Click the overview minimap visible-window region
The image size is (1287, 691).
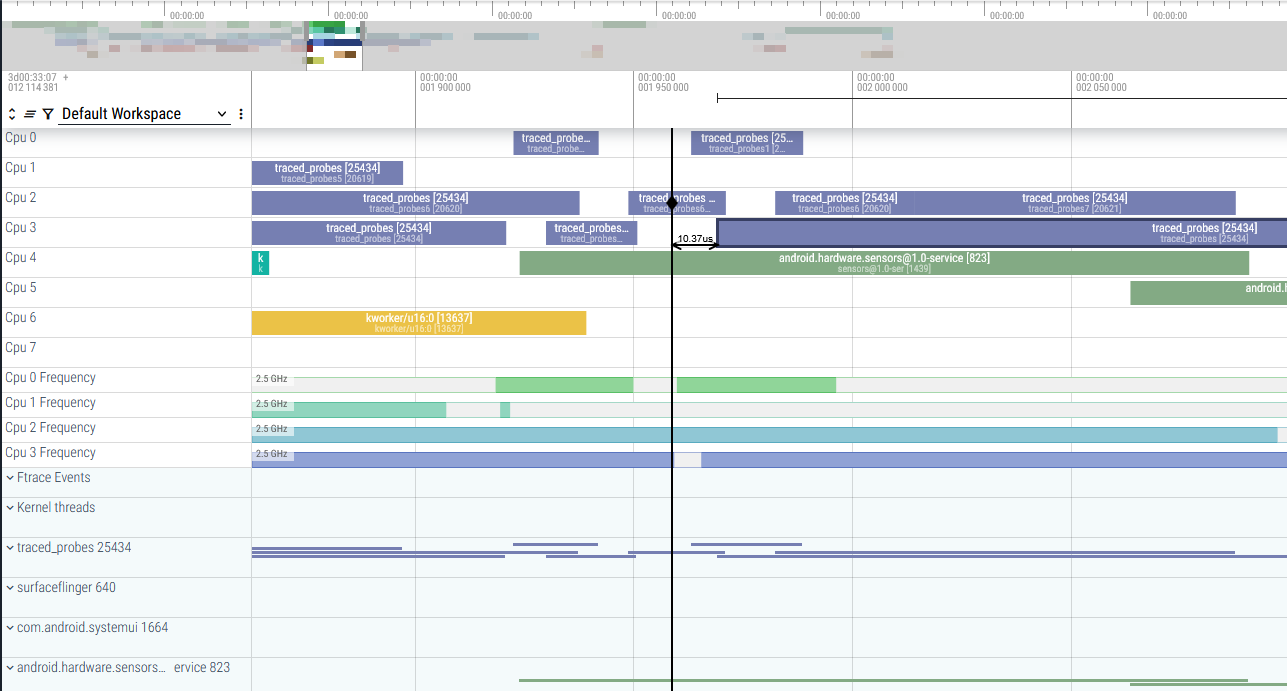[x=334, y=45]
